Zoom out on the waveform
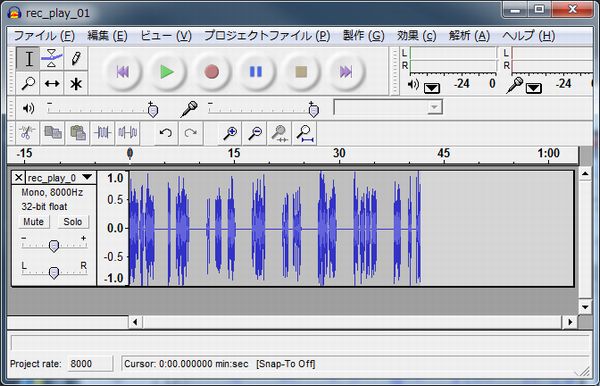Screen dimensions: 600x386 (x=255, y=133)
